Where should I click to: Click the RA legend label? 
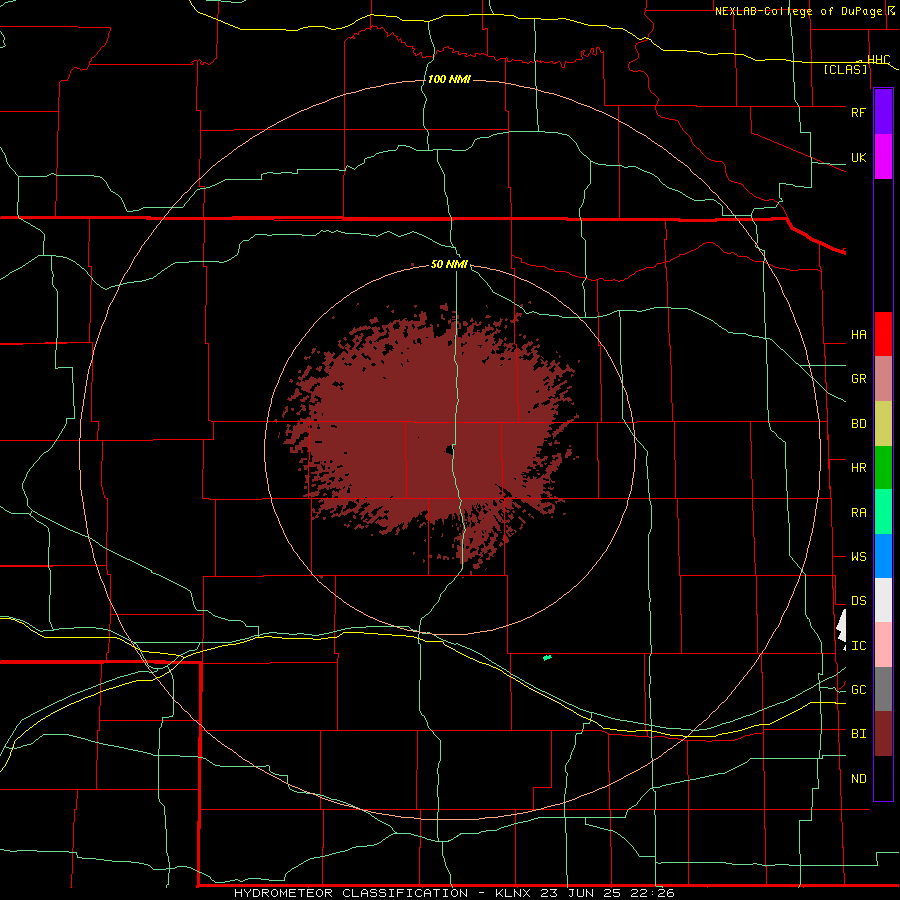858,513
